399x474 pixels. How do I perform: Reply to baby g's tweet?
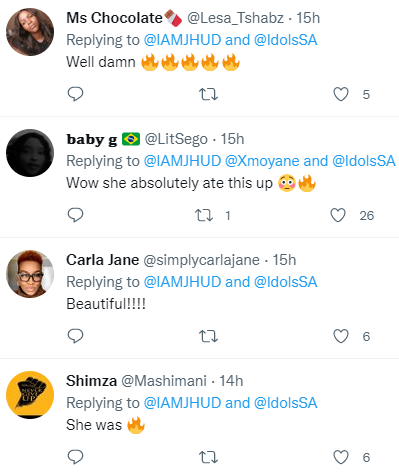click(75, 215)
